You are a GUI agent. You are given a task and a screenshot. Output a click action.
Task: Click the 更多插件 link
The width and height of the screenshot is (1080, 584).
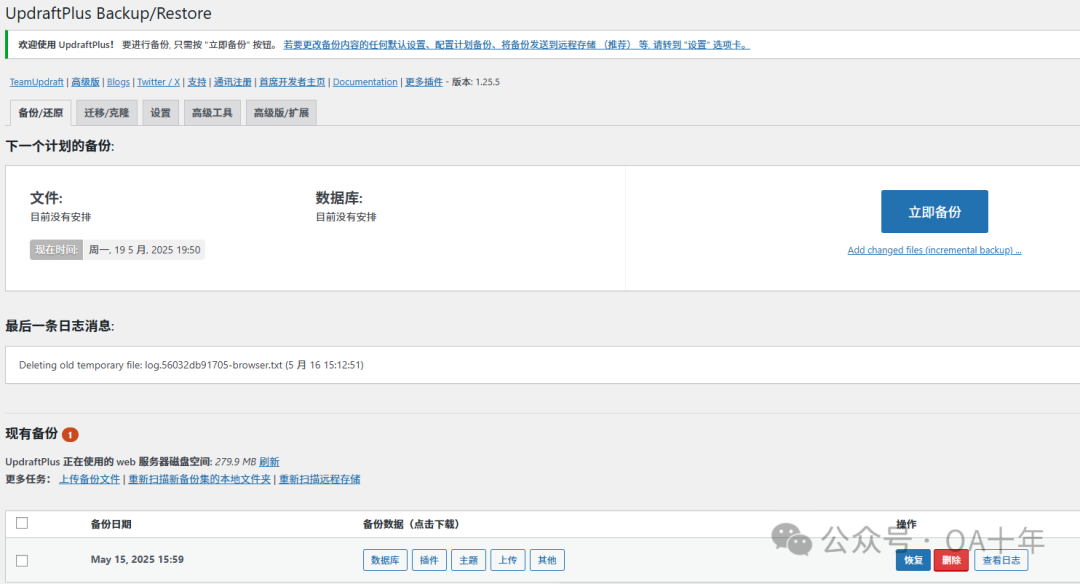click(424, 82)
